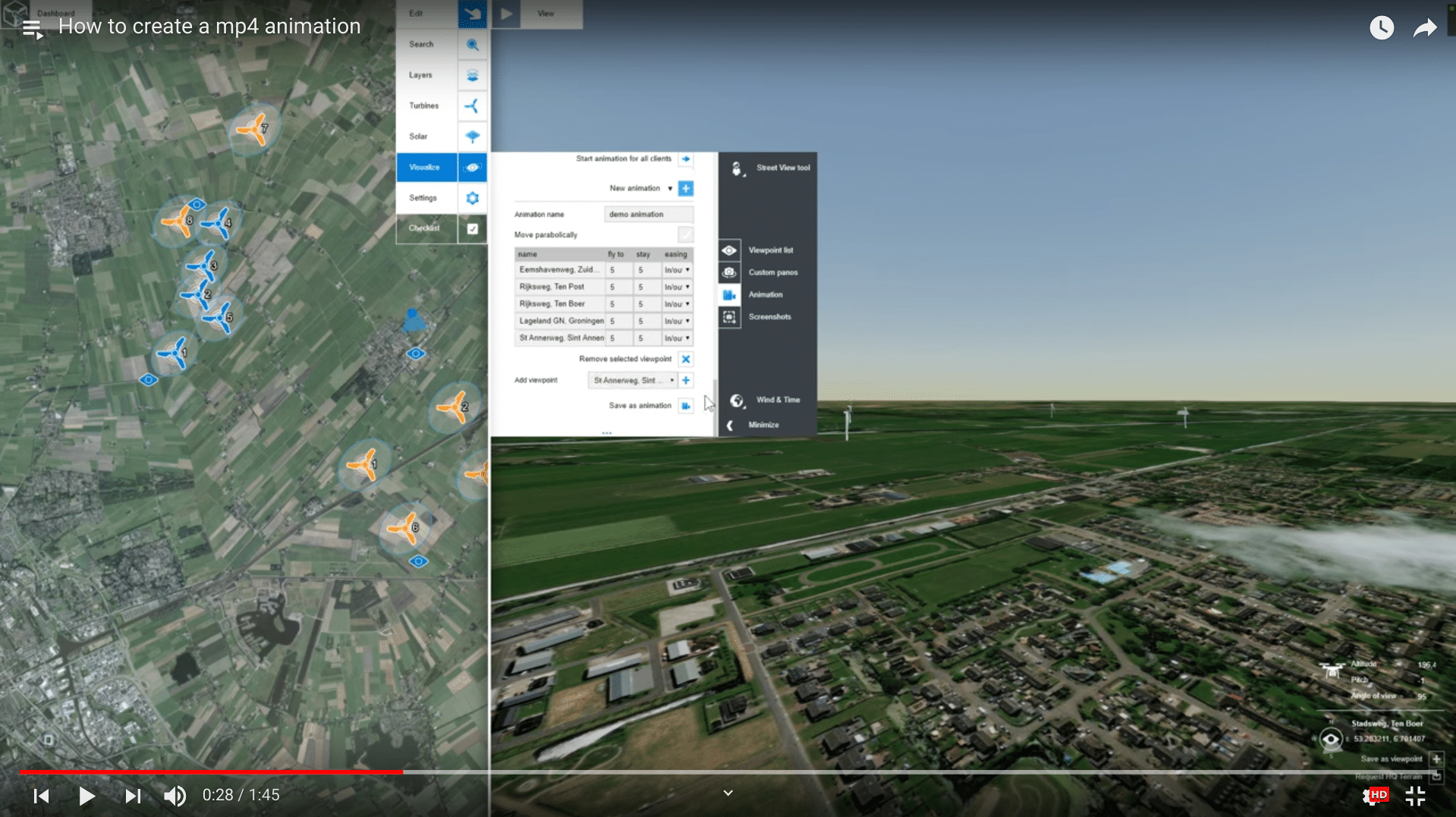
Task: Click the Save as viewpoint plus icon
Action: click(x=1436, y=759)
